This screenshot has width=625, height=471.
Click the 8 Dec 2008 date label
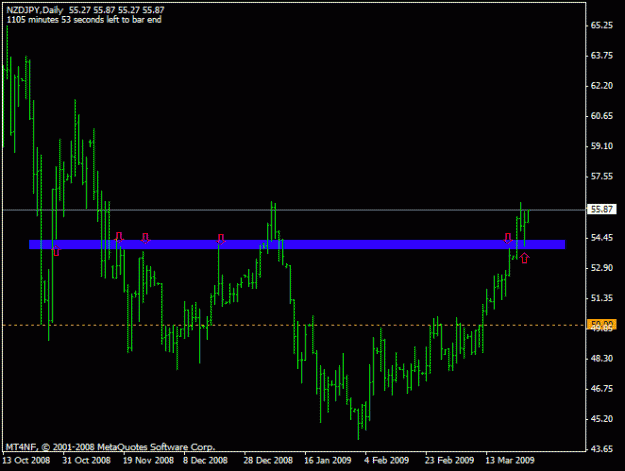pyautogui.click(x=205, y=461)
